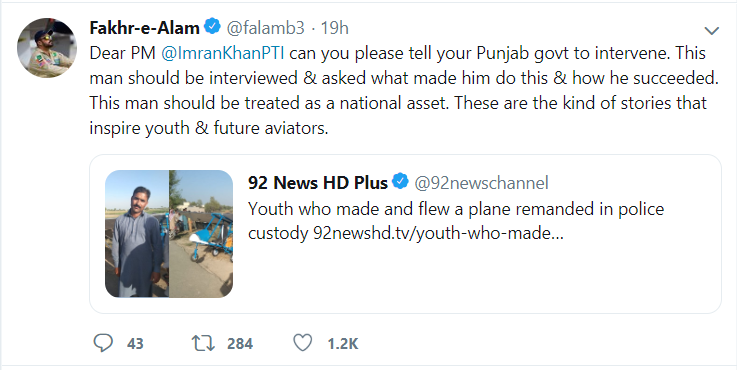Click the main tweet body text
Image resolution: width=737 pixels, height=370 pixels.
[404, 90]
